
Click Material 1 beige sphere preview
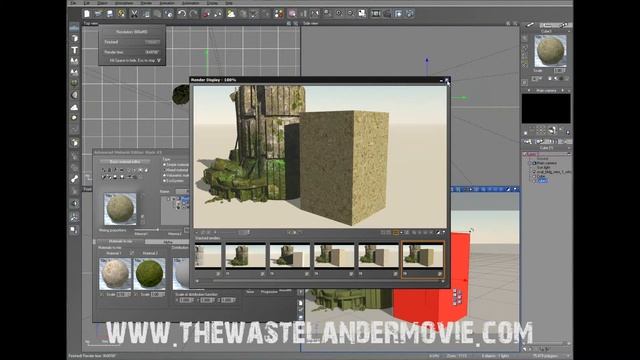tap(115, 273)
